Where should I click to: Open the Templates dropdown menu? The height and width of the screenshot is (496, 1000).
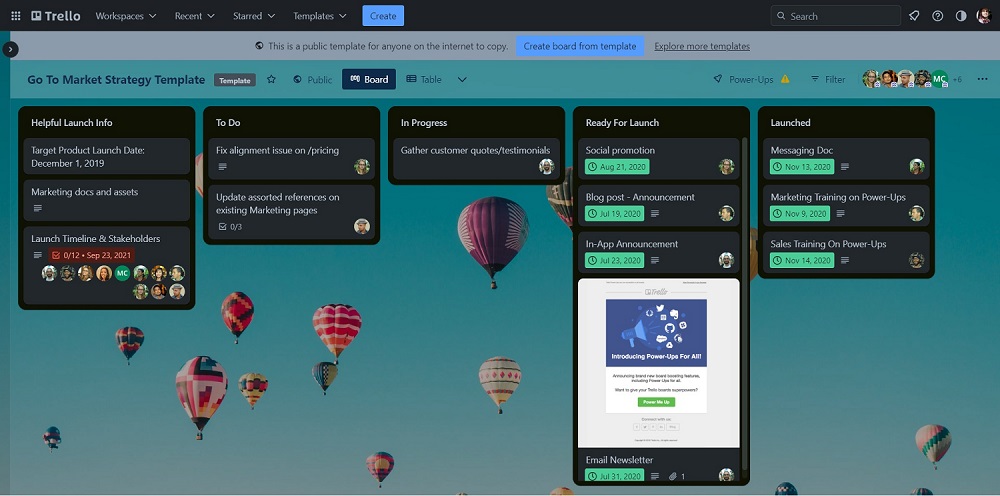[x=320, y=16]
